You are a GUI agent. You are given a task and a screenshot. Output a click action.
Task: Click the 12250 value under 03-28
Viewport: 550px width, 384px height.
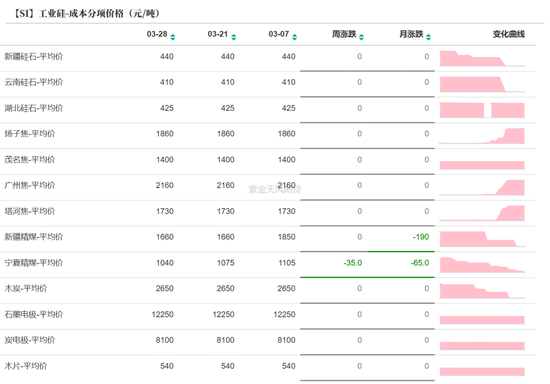163,314
